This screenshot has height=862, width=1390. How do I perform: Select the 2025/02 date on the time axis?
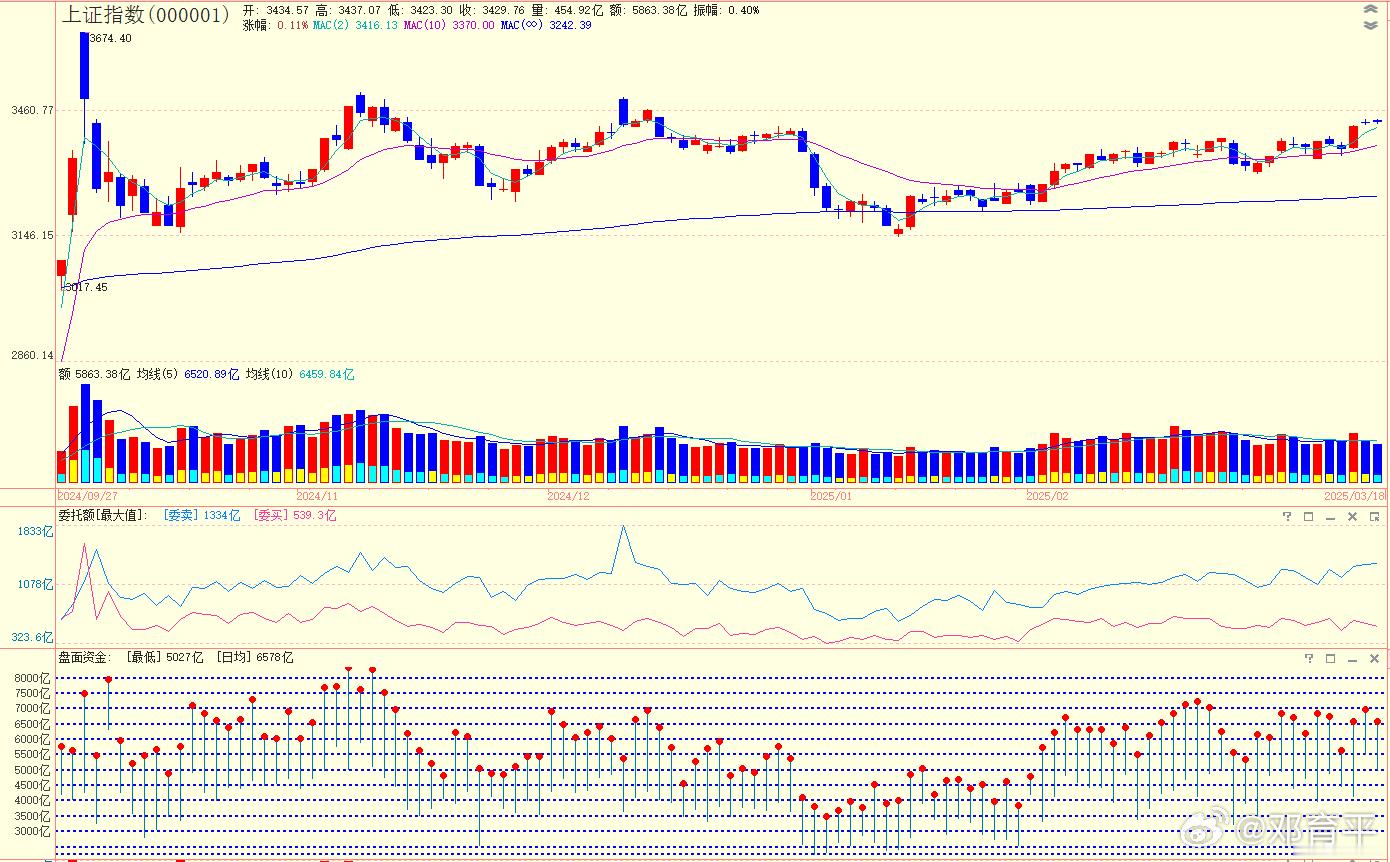[x=1048, y=495]
